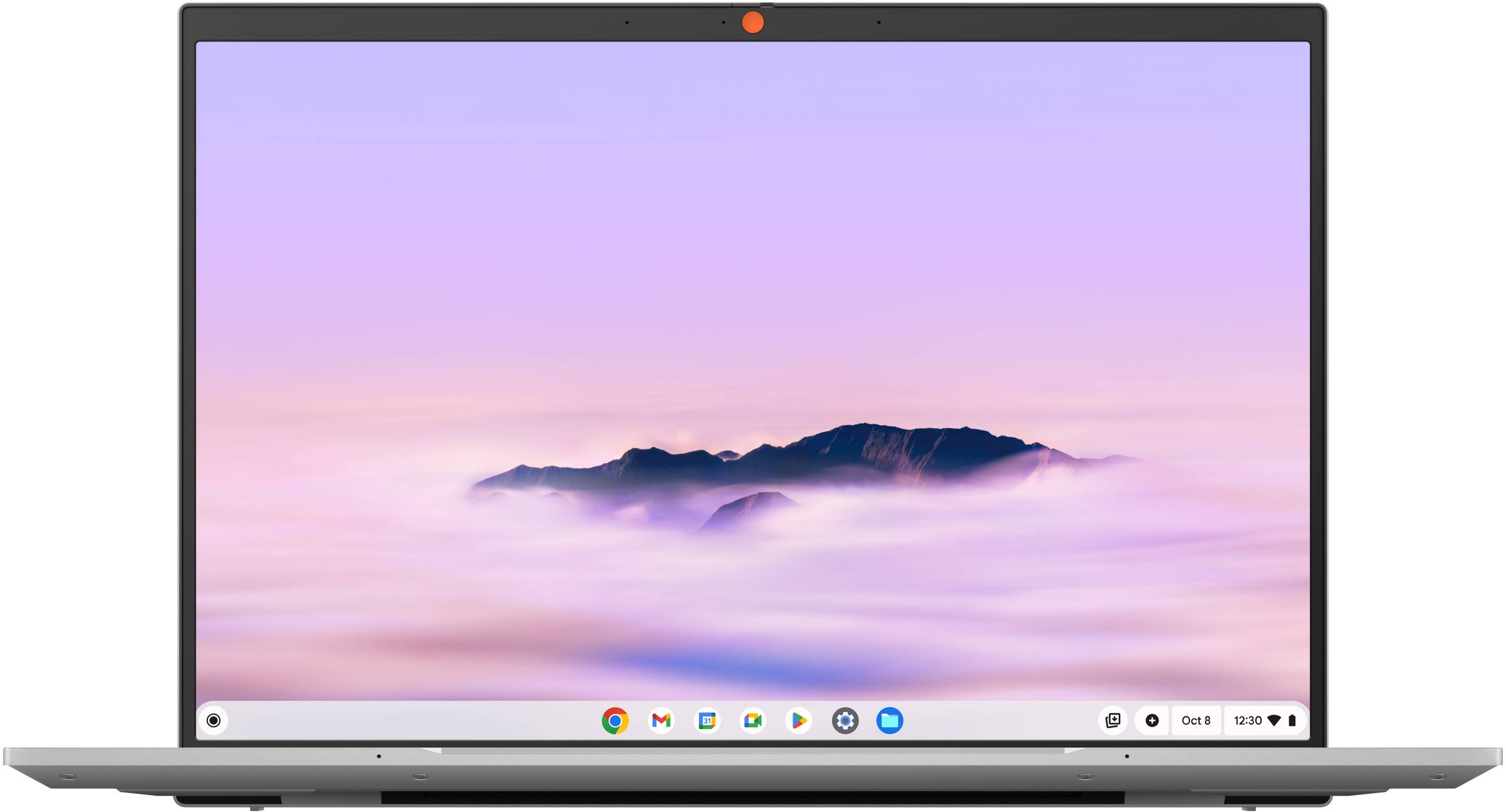Launch the blue Files app
This screenshot has height=812, width=1506.
point(890,720)
